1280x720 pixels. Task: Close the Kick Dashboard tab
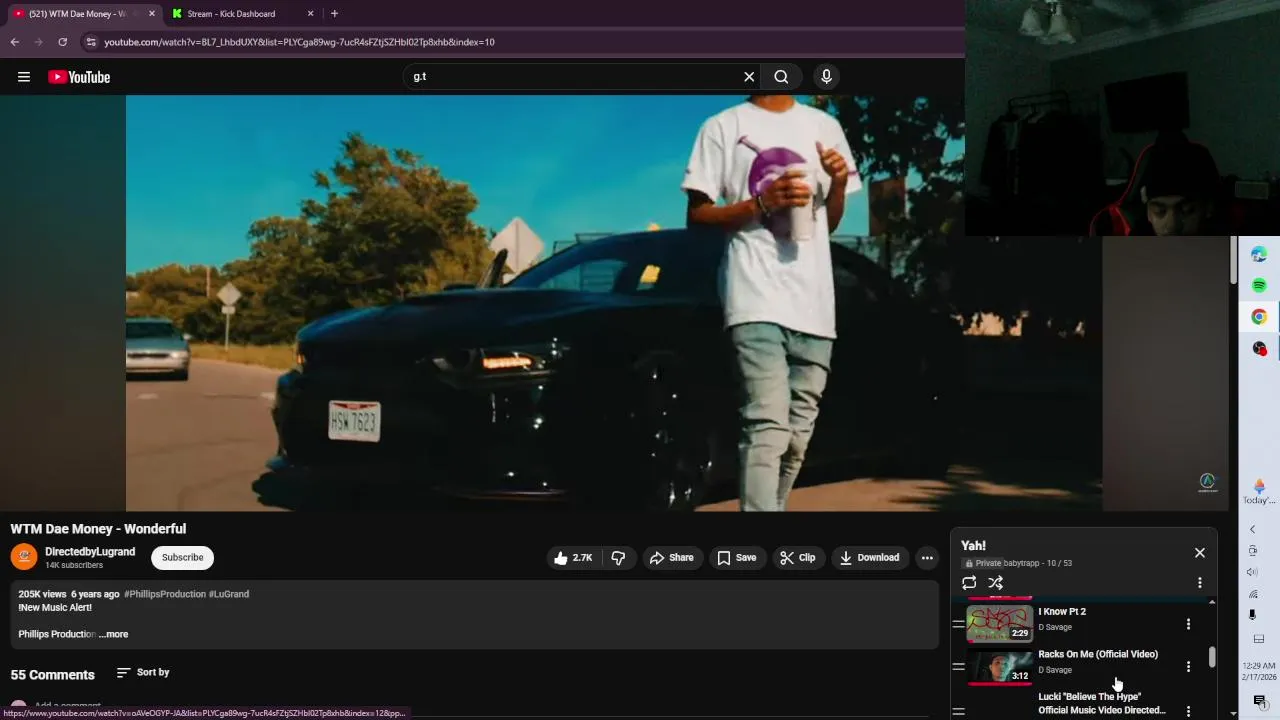310,14
